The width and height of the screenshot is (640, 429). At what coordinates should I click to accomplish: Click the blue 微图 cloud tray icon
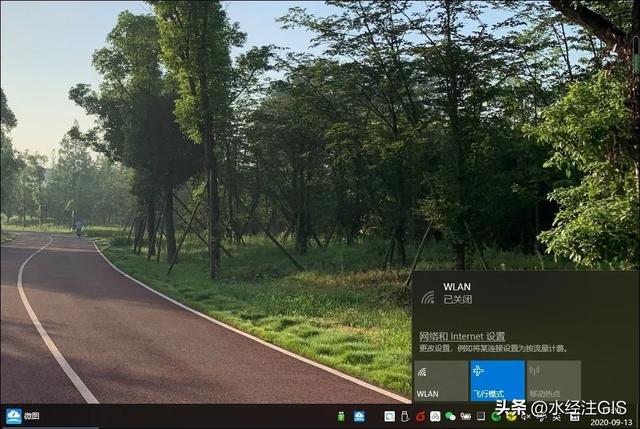tap(359, 416)
